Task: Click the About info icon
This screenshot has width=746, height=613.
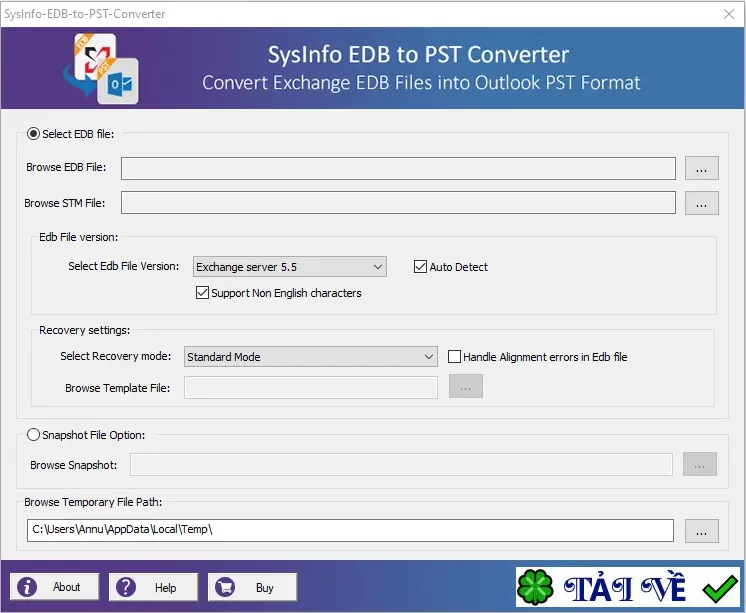Action: coord(27,587)
